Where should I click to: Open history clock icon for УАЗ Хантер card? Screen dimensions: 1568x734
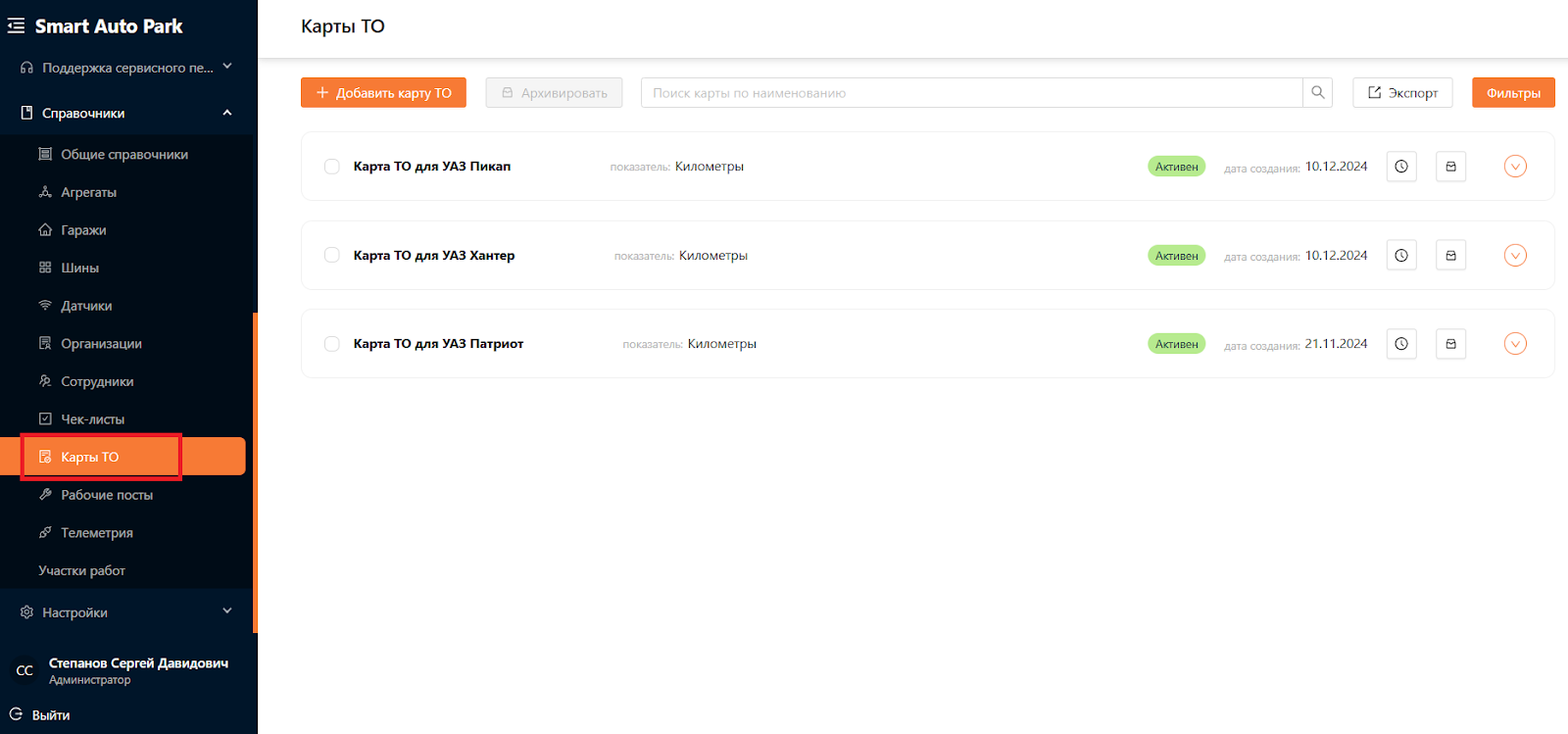[x=1401, y=256]
